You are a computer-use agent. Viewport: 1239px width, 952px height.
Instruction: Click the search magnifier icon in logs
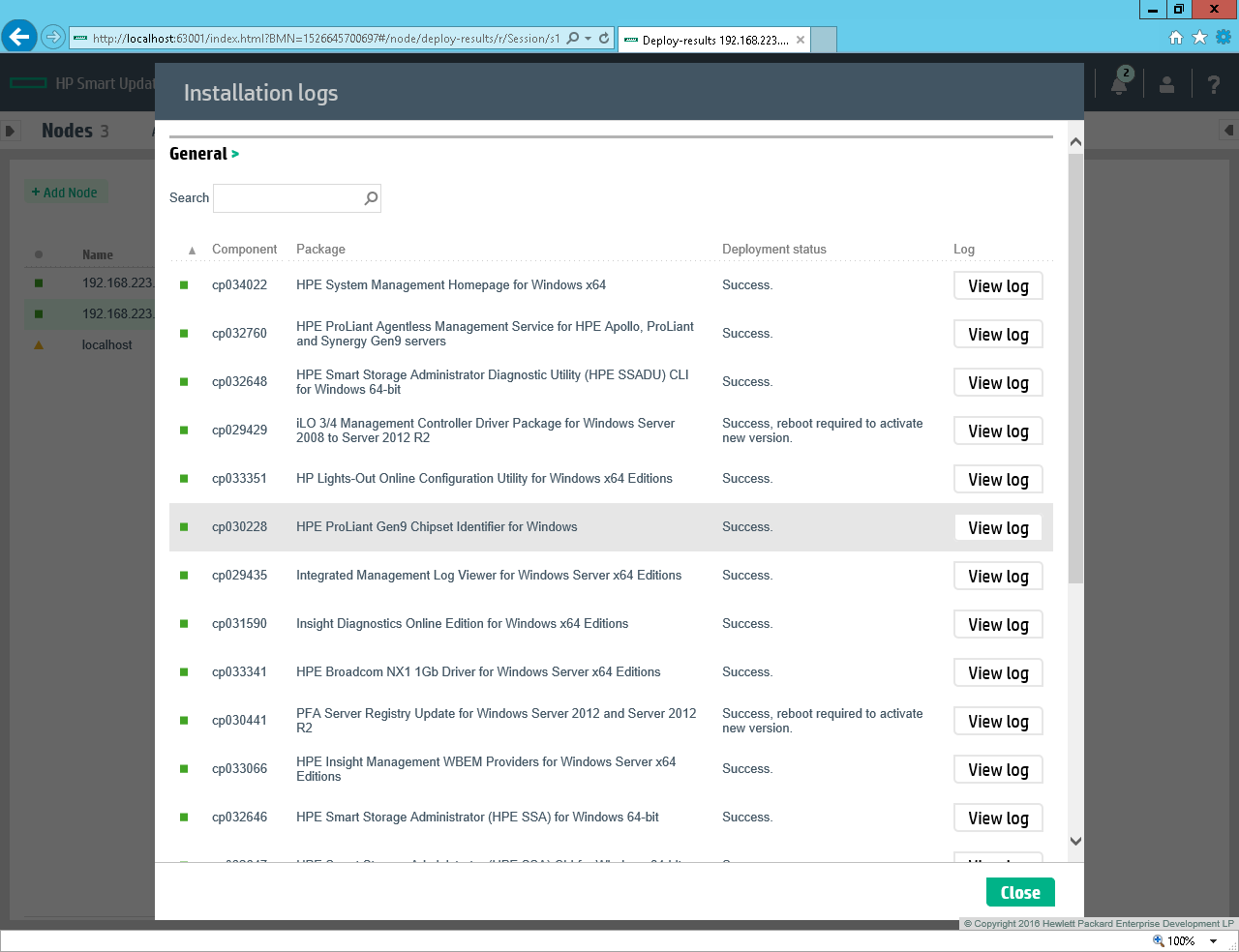click(371, 198)
